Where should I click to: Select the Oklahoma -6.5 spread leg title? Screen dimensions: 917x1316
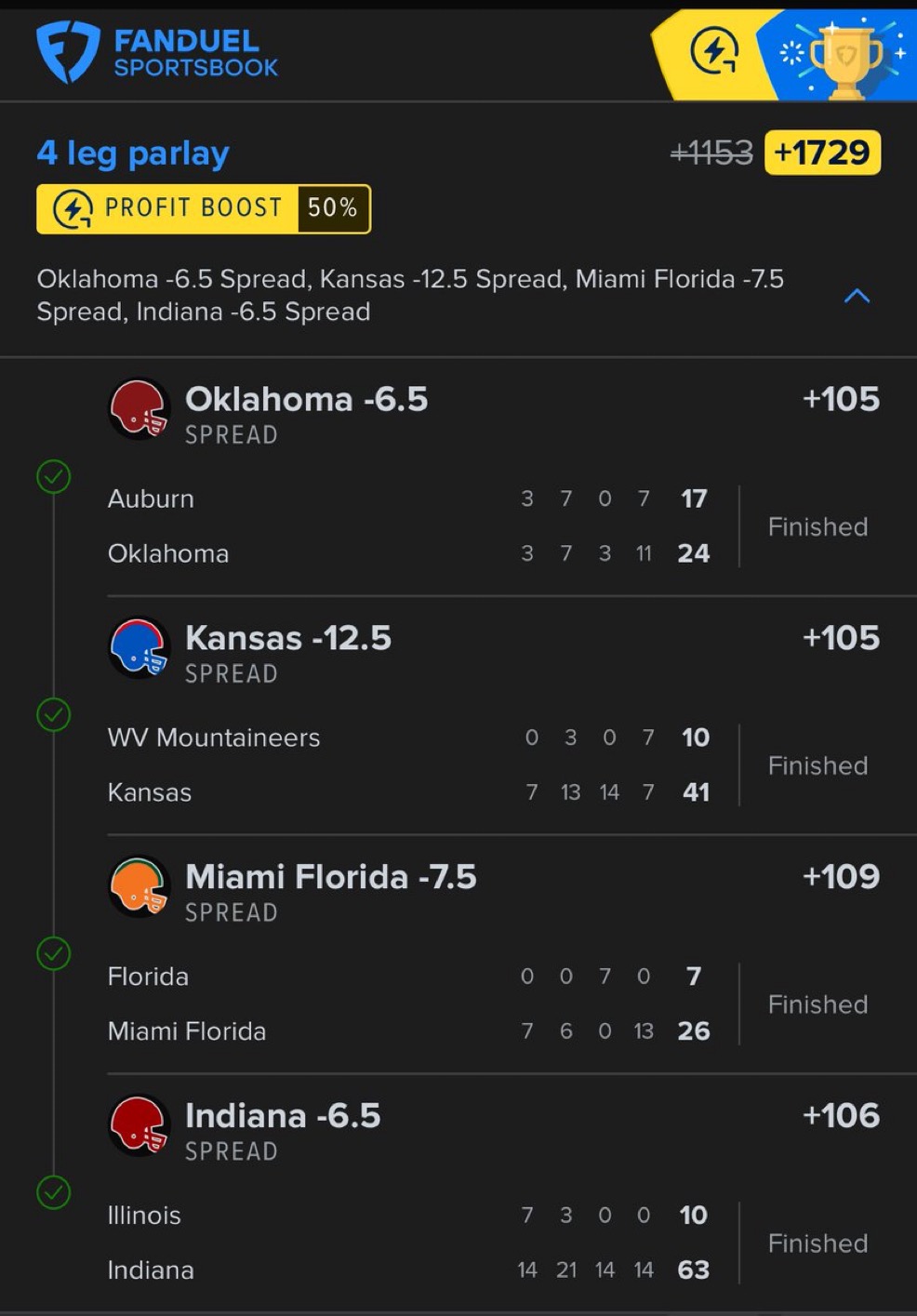tap(306, 400)
